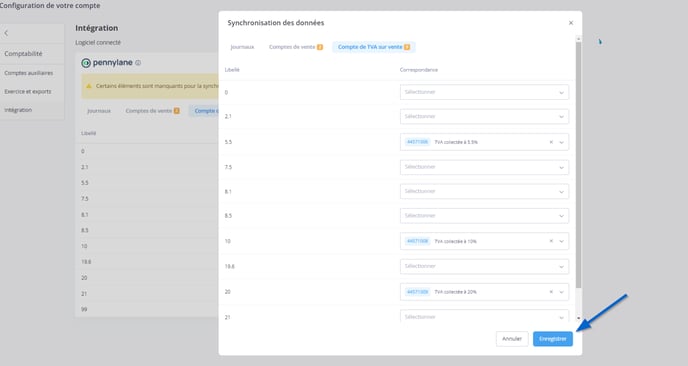Open correspondance dropdown for rate 8.1

pyautogui.click(x=484, y=191)
